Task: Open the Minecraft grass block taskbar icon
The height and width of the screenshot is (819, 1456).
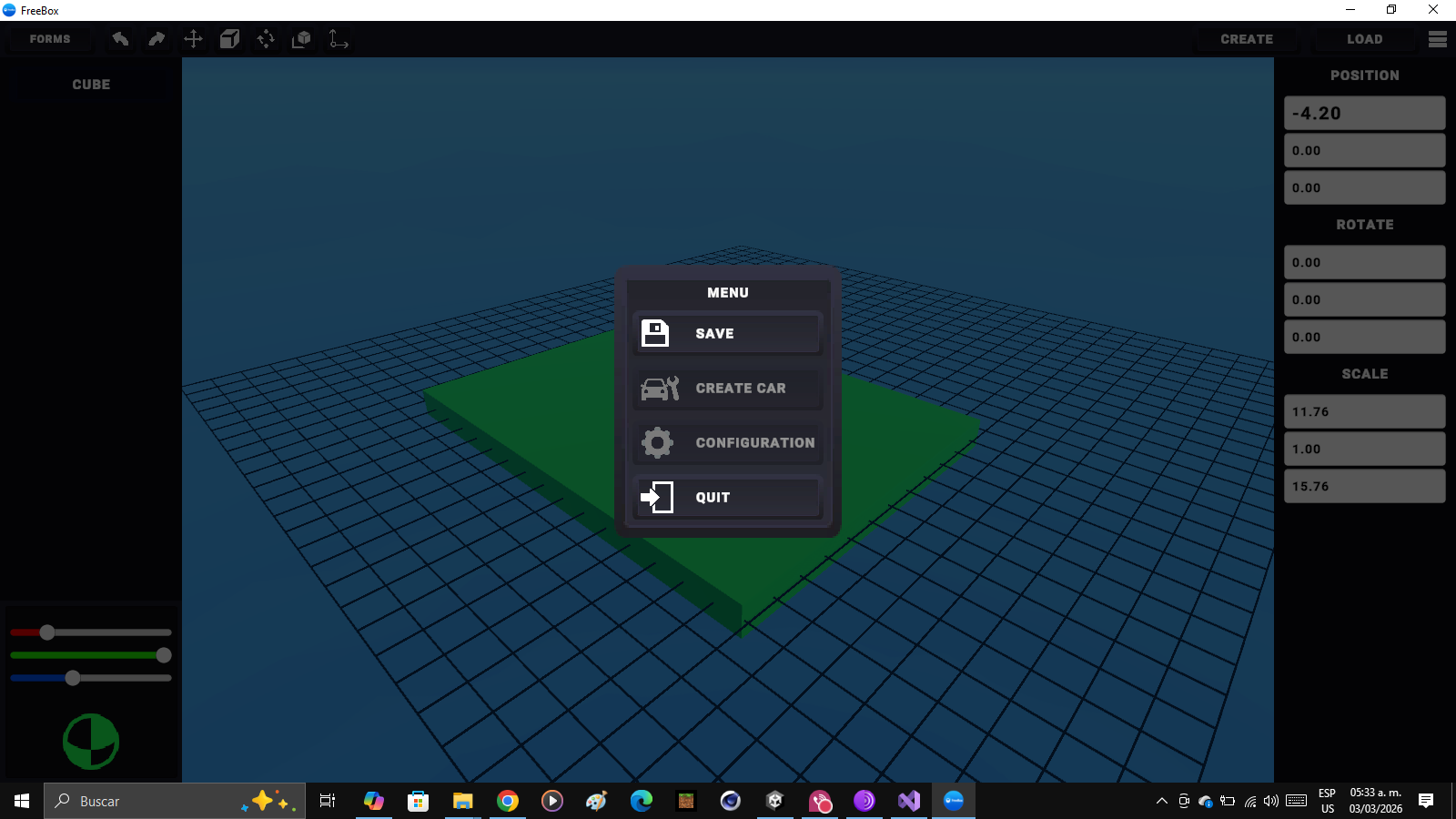Action: pos(686,801)
